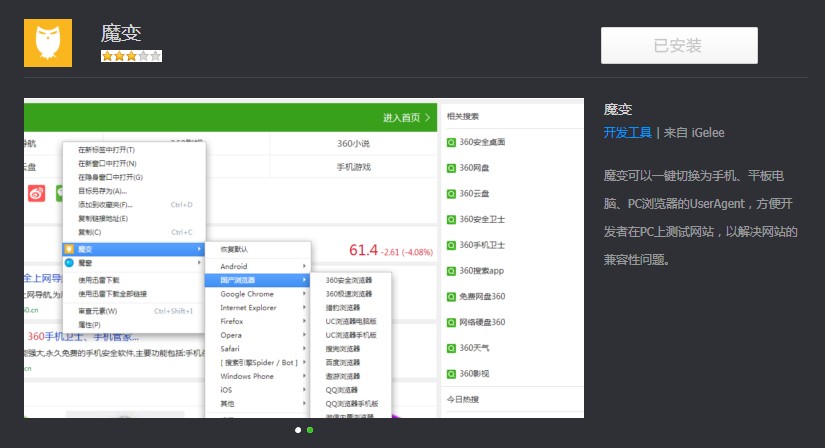Click green search icon beside 360安全卫士

(451, 220)
